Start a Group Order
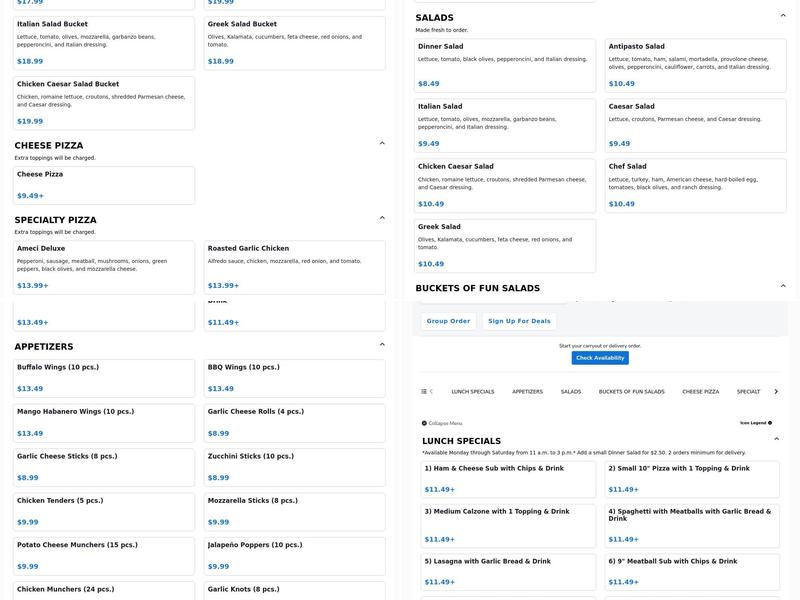 coord(448,321)
